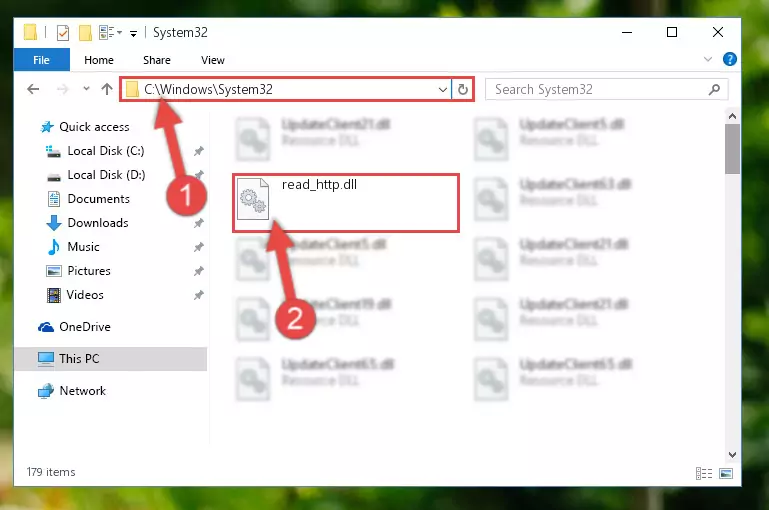Click the pin icon beside Pictures
This screenshot has height=510, width=769.
pos(198,271)
